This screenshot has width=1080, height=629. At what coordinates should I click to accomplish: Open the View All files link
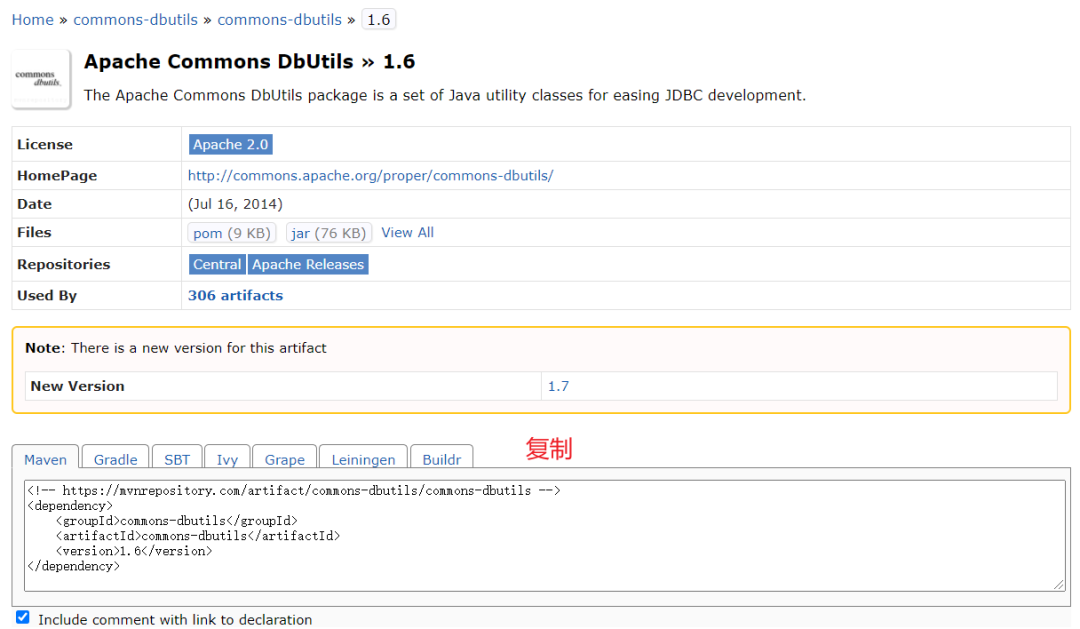[x=408, y=233]
